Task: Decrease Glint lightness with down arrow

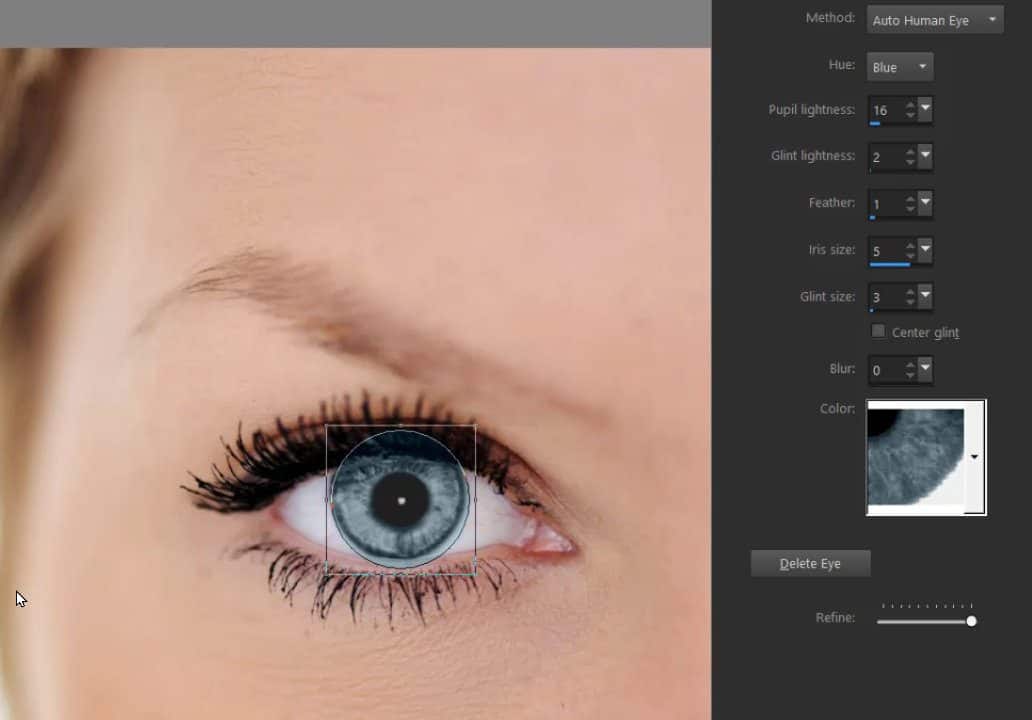Action: 908,161
